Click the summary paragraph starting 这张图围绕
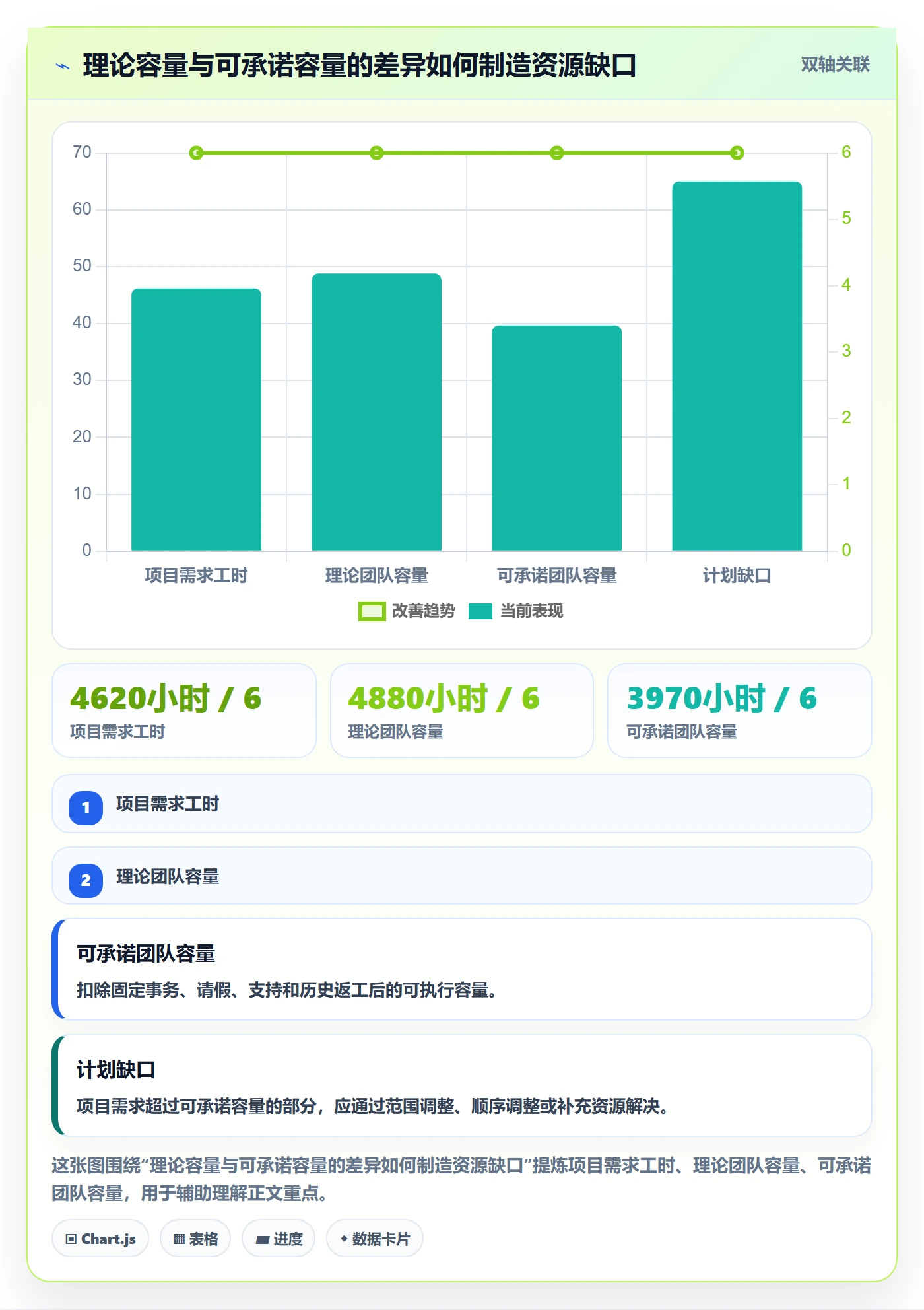The image size is (924, 1310). (461, 1179)
